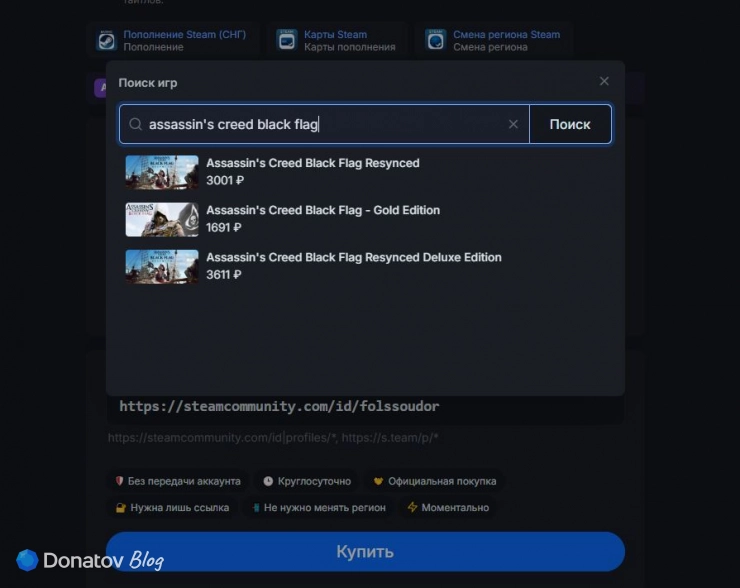This screenshot has height=588, width=740.
Task: Click the flag icon by Не нужно менять регион
Action: click(x=255, y=508)
